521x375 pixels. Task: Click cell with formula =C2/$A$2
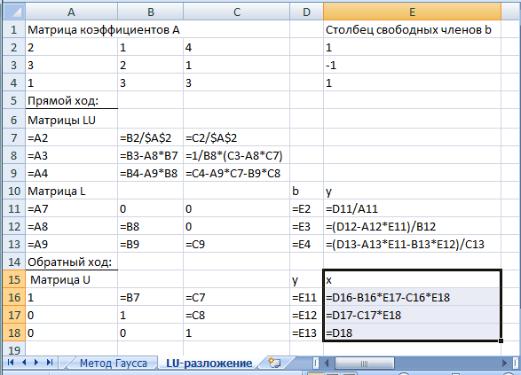[236, 138]
